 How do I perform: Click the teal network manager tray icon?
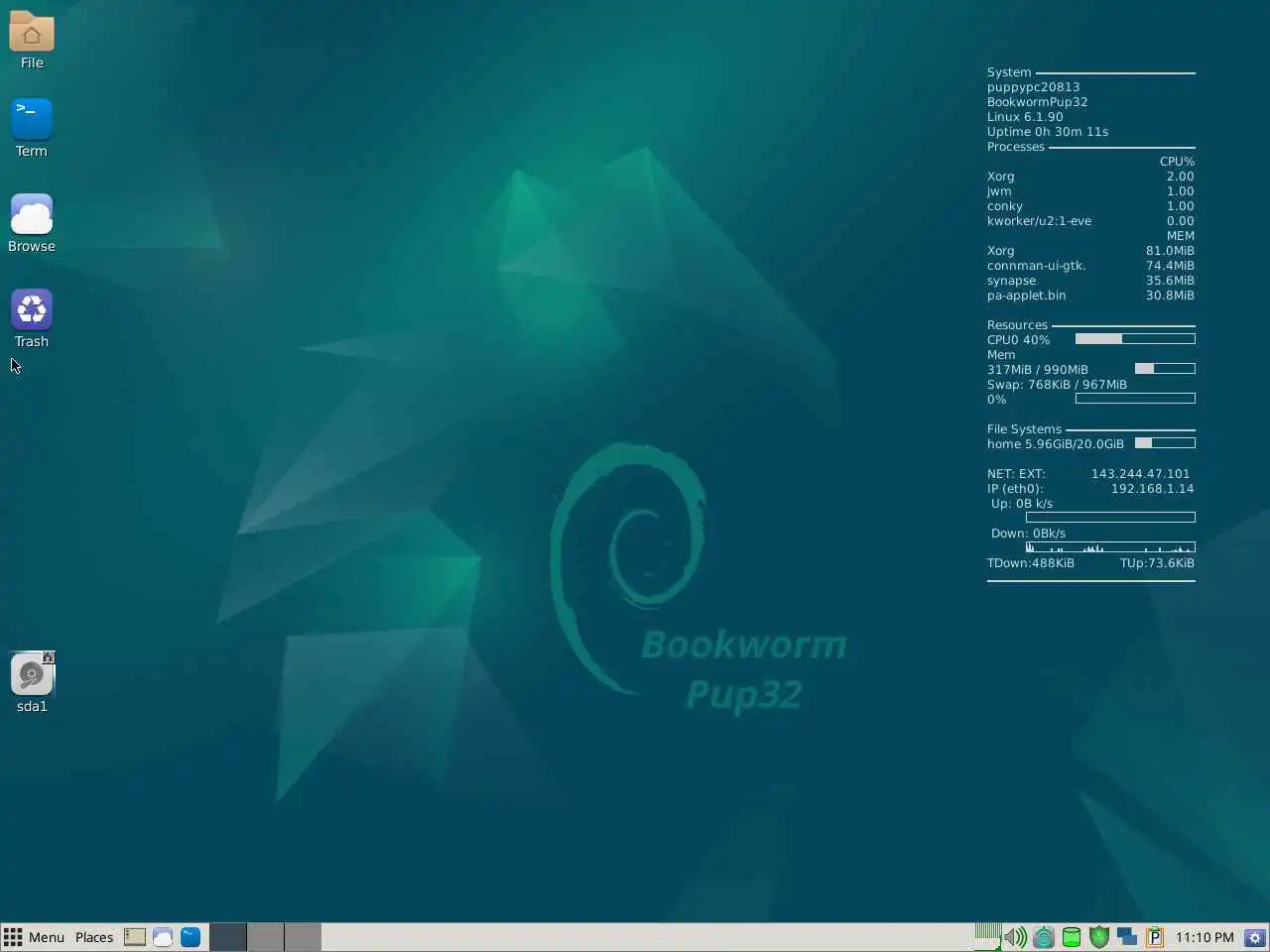1043,937
